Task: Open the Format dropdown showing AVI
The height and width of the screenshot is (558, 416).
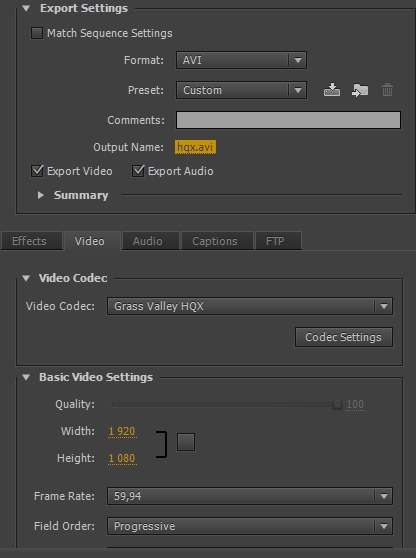Action: click(241, 60)
